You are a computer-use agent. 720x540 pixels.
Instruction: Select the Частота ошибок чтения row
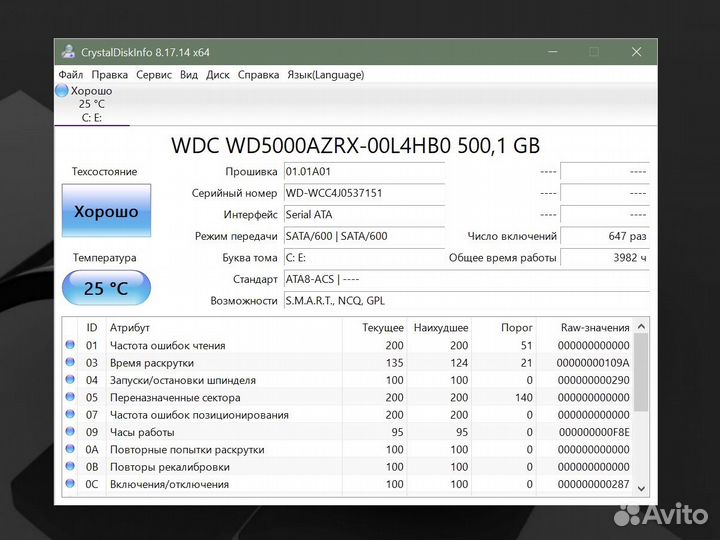click(348, 345)
